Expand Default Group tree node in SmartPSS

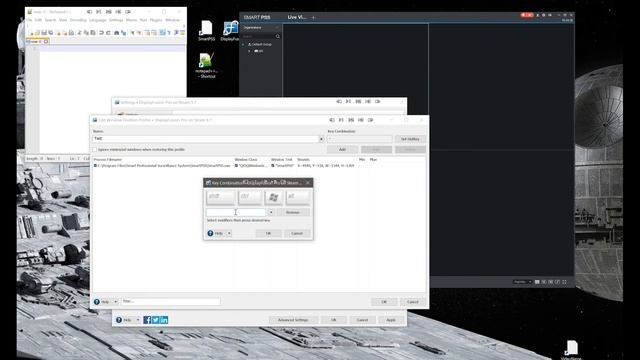(x=243, y=44)
